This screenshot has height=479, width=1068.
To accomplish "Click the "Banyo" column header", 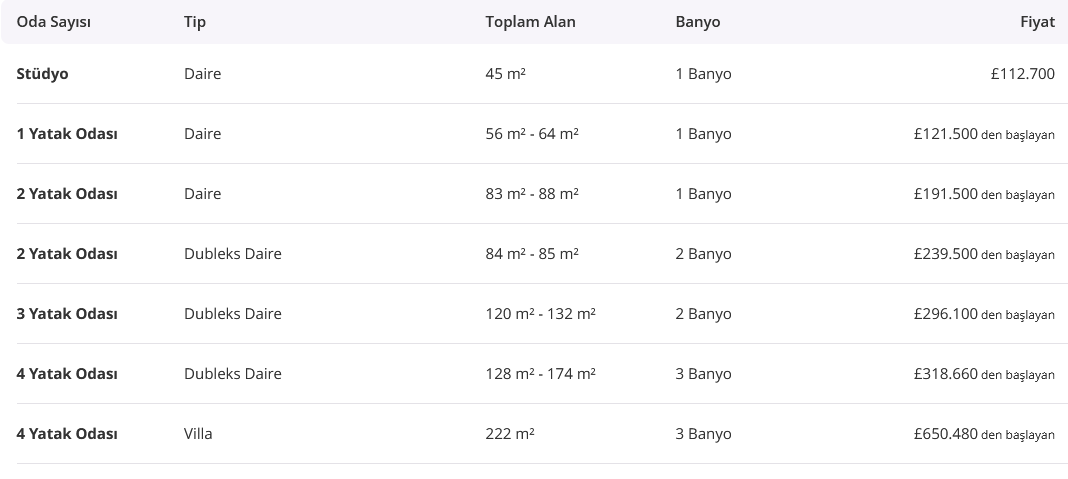I will (x=697, y=22).
